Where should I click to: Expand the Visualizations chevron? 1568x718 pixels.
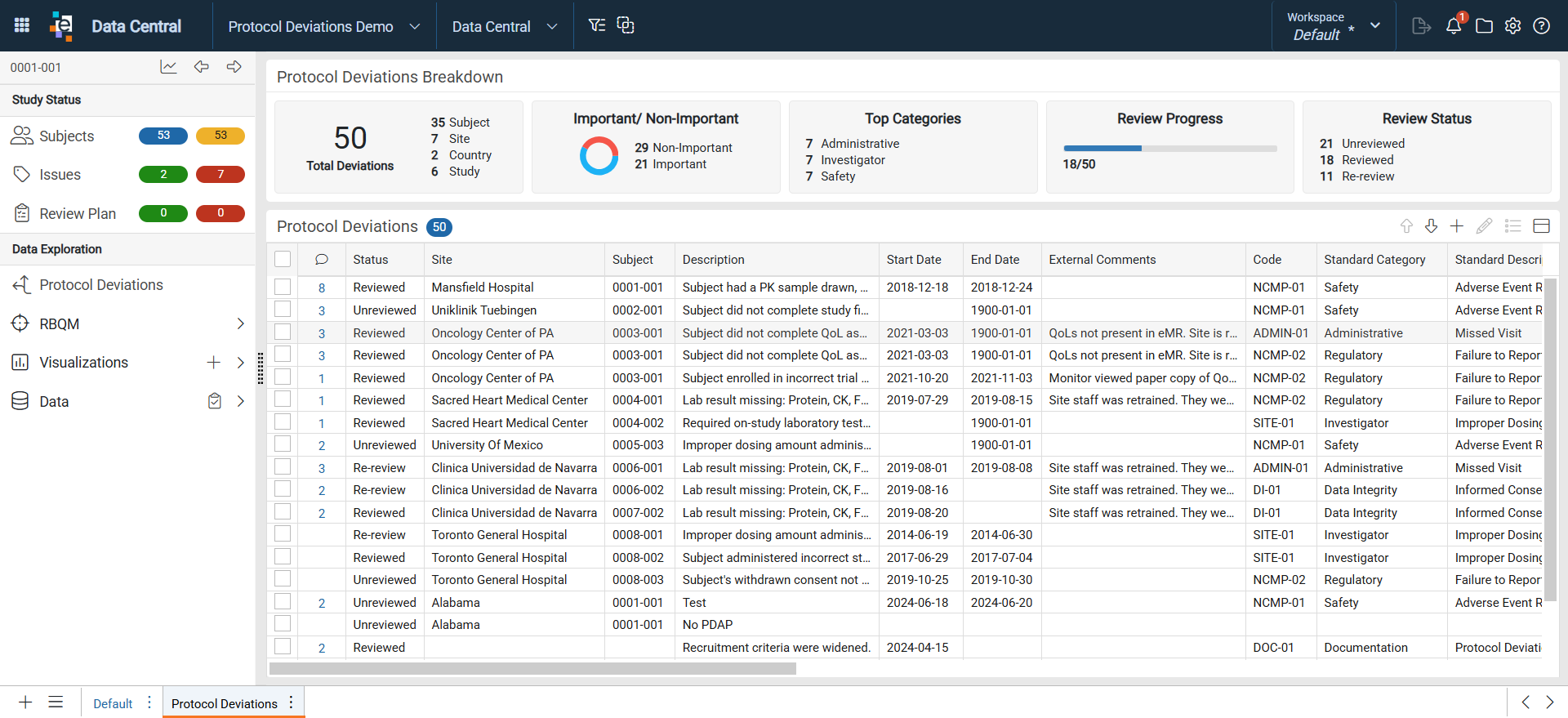coord(240,362)
